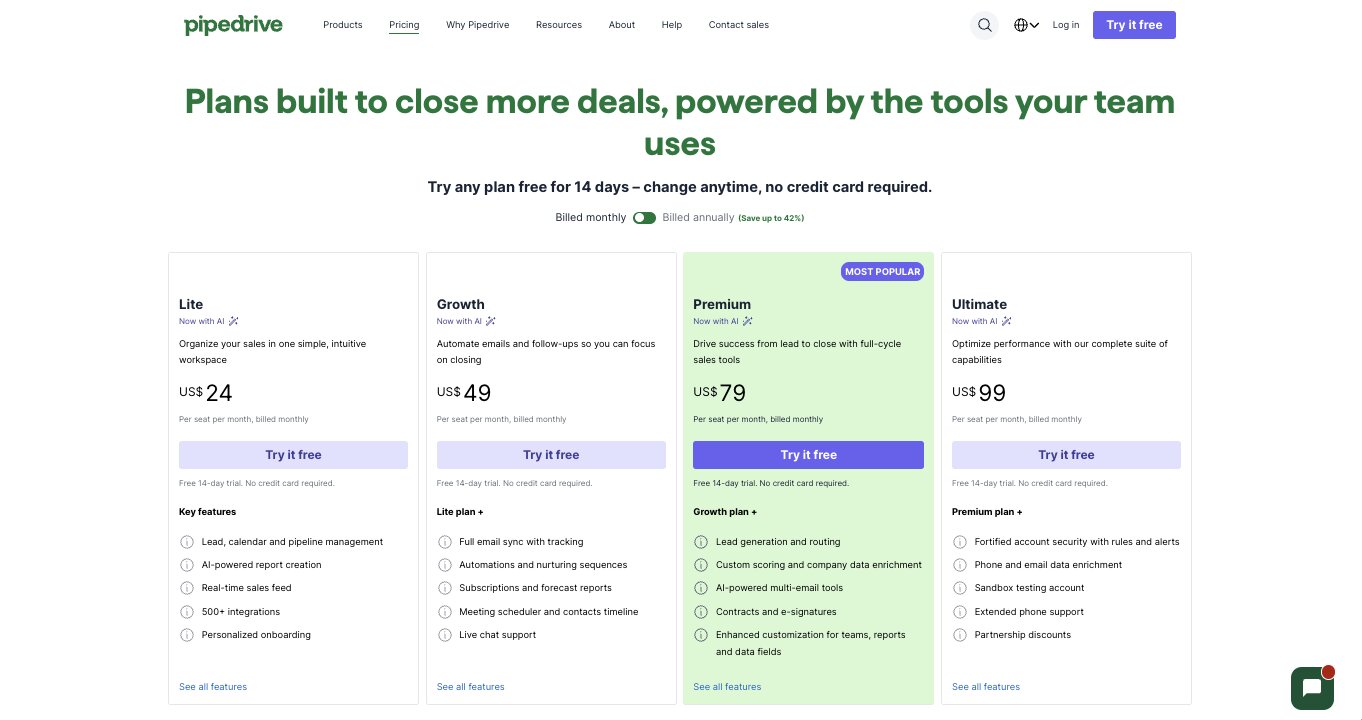The width and height of the screenshot is (1362, 720).
Task: Click info icon beside Lead generation and routing
Action: coord(701,541)
